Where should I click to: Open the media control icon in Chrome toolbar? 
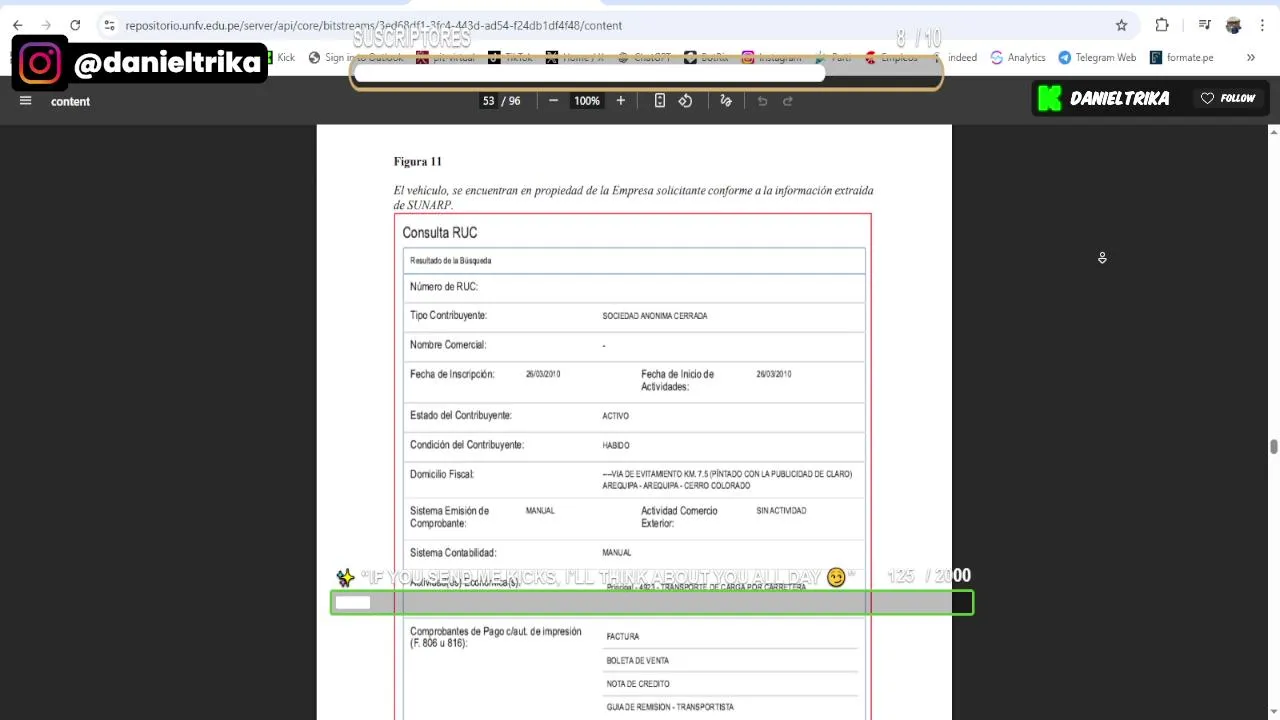pos(1205,25)
